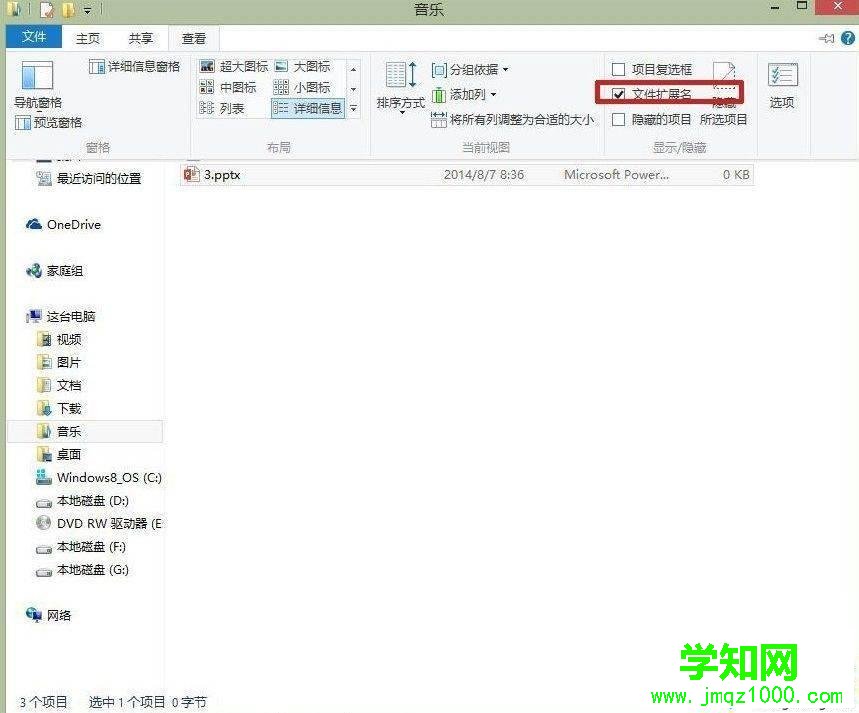Open the 桌面 folder in sidebar
Image resolution: width=859 pixels, height=713 pixels.
tap(59, 454)
